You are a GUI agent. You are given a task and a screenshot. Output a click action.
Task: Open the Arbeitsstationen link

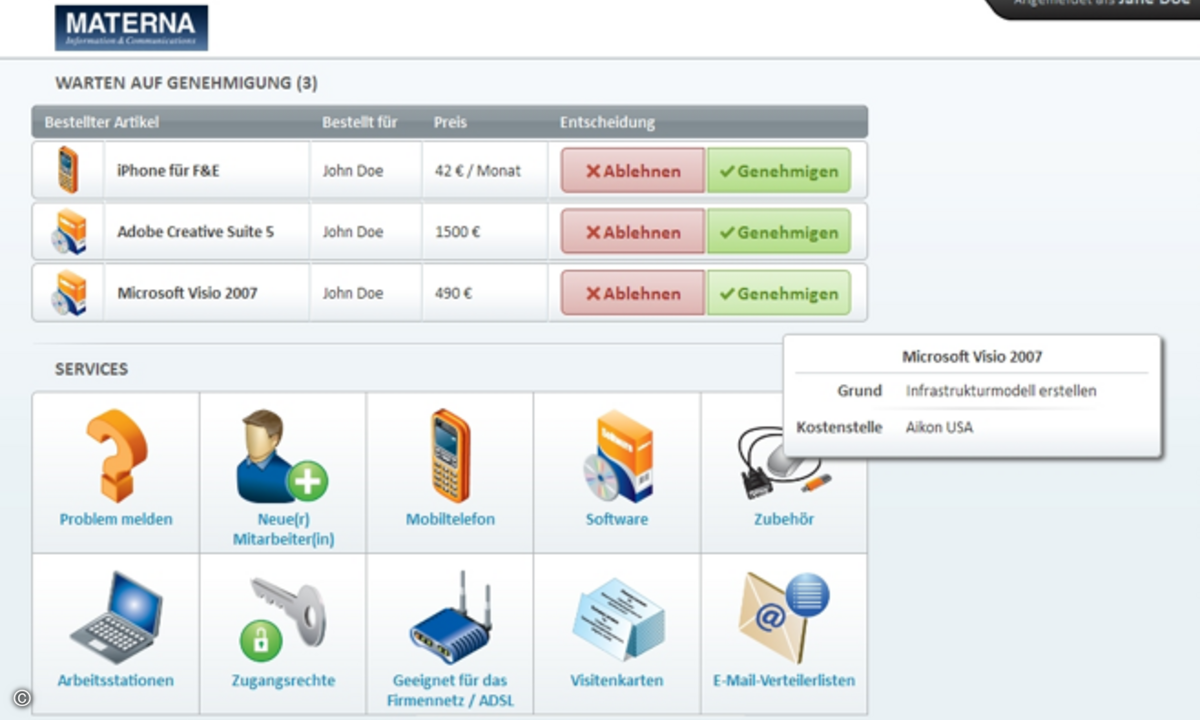click(116, 680)
